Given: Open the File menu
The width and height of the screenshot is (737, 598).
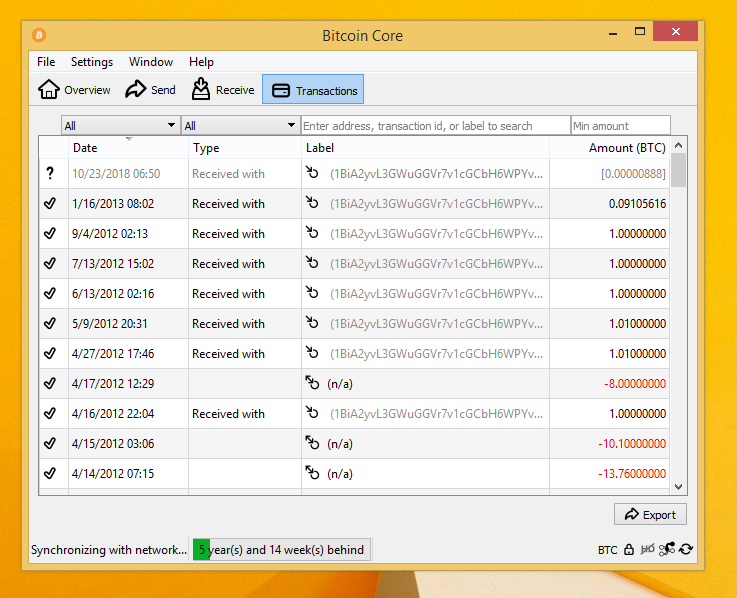Looking at the screenshot, I should click(x=46, y=62).
